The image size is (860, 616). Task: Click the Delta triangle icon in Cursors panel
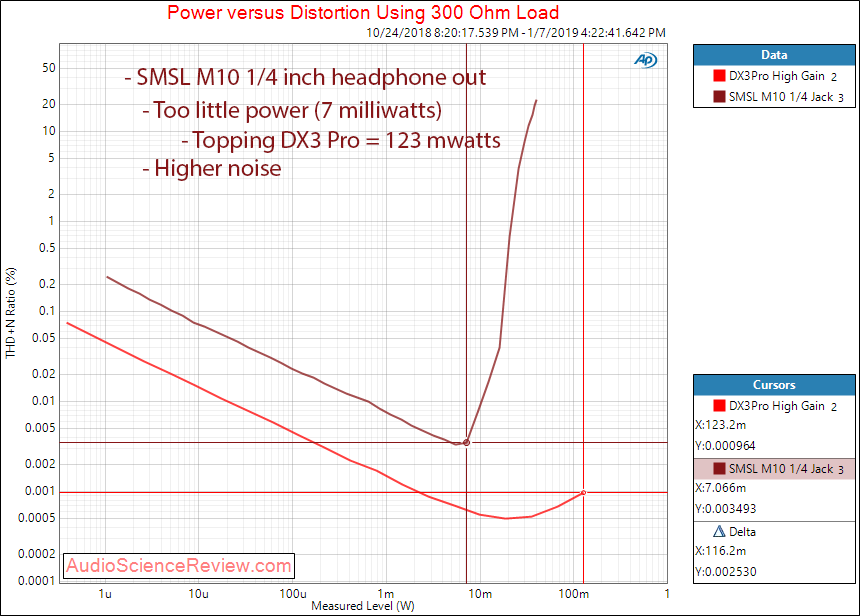click(x=718, y=532)
